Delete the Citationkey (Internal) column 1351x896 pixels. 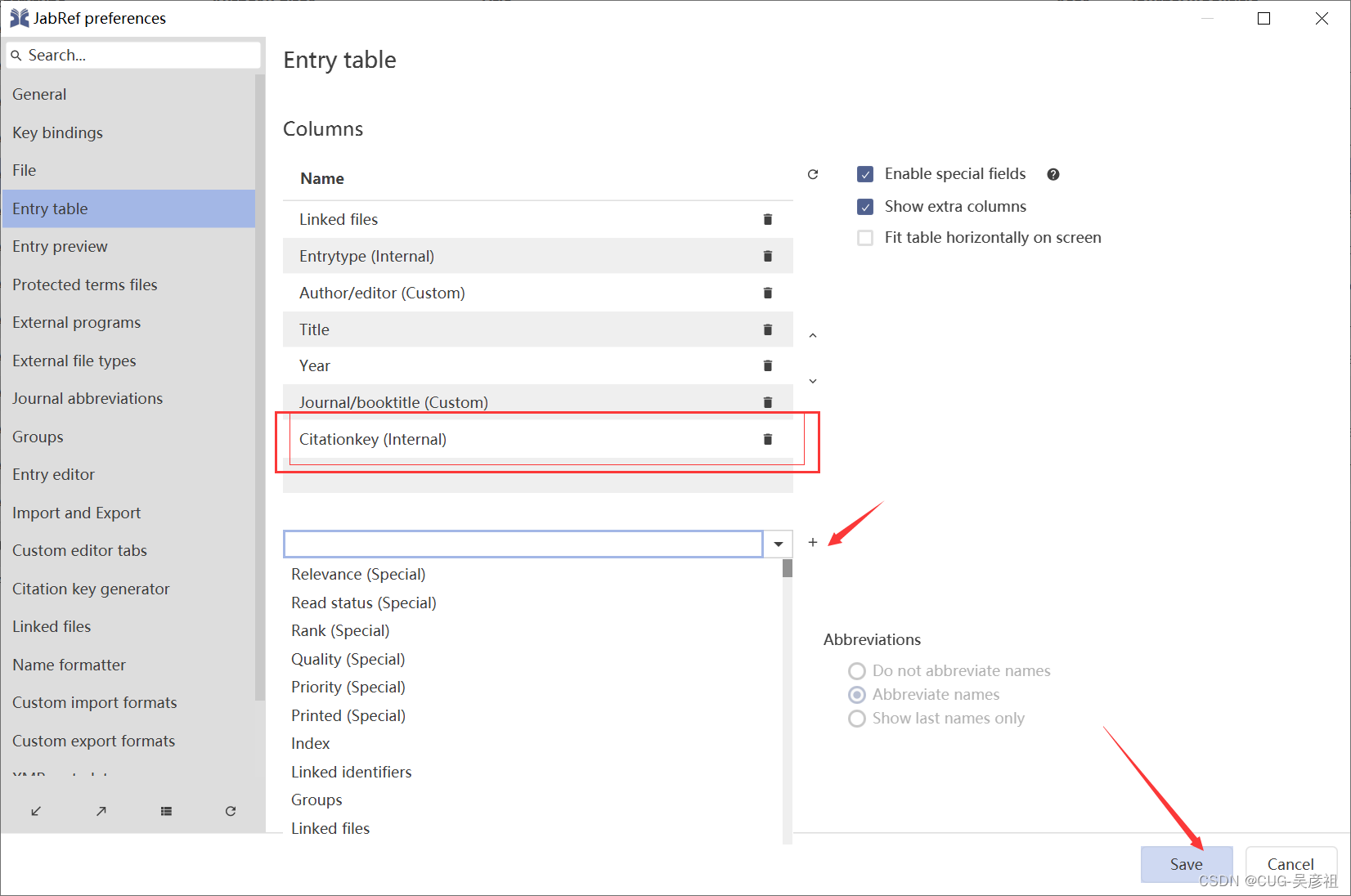coord(767,439)
